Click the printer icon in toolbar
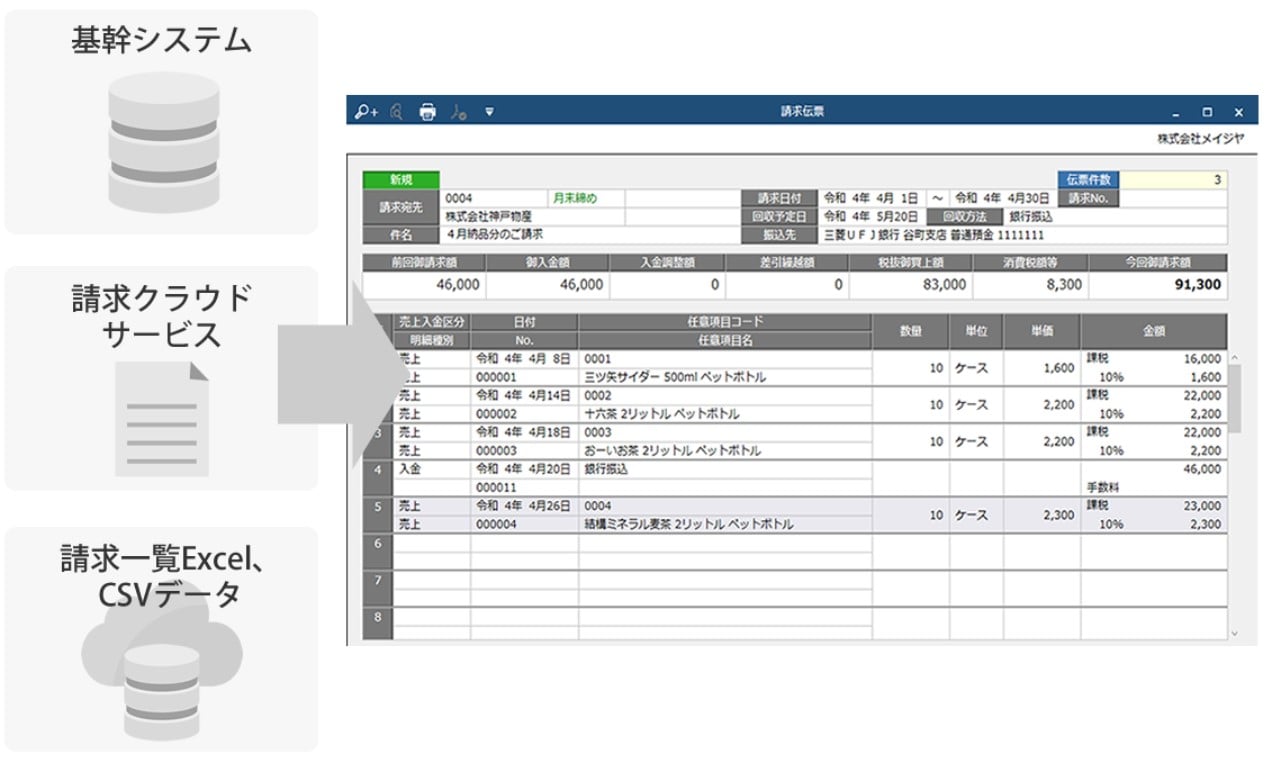The height and width of the screenshot is (767, 1271). tap(428, 112)
